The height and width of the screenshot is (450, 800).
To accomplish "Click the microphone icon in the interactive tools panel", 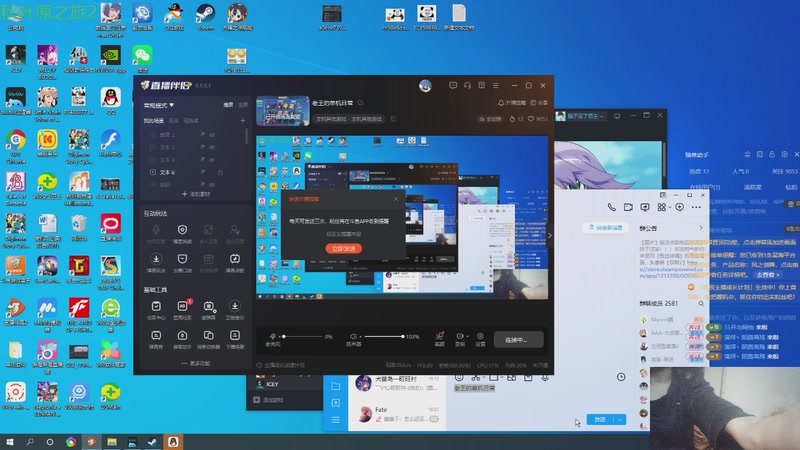I will (156, 230).
